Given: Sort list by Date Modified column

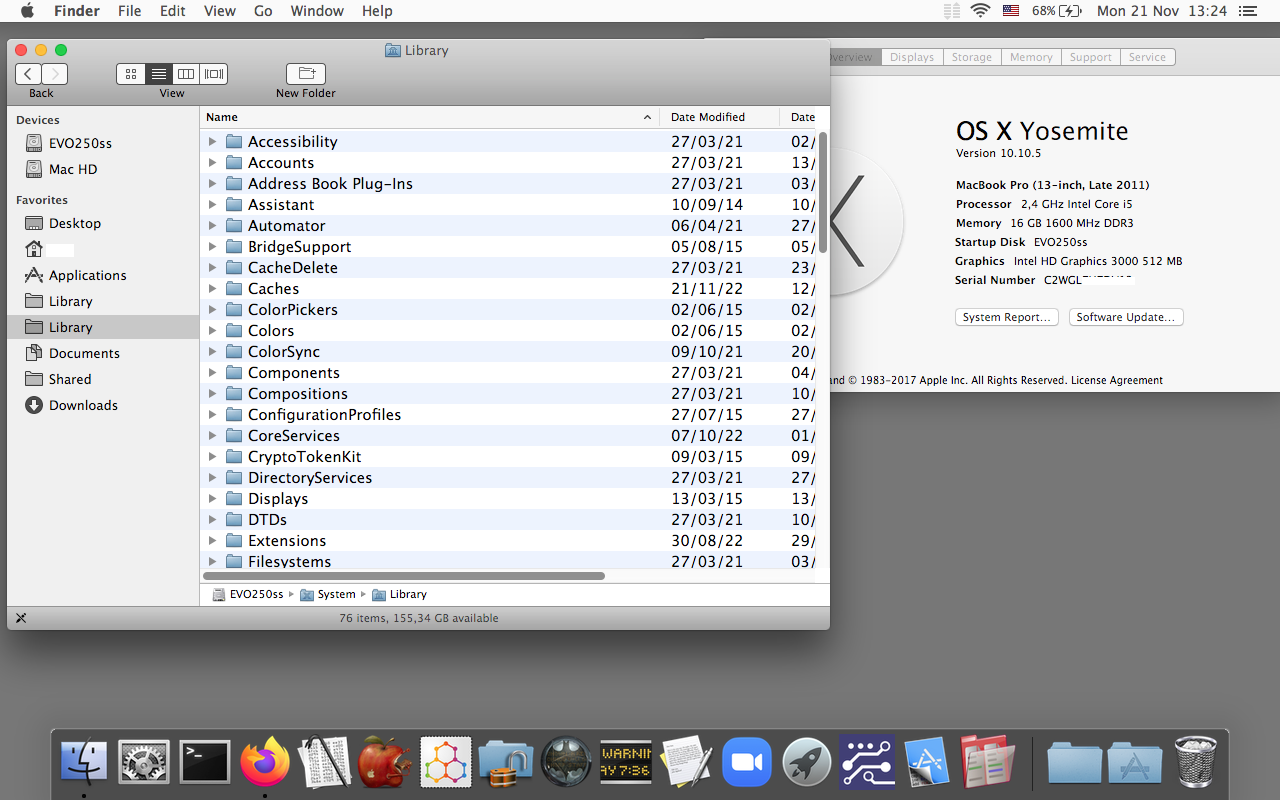Looking at the screenshot, I should [x=719, y=117].
